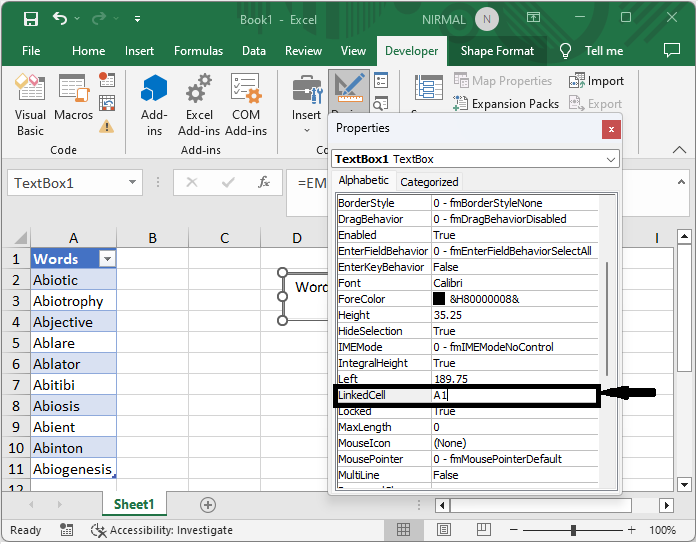Open Excel Add-ins manager
The height and width of the screenshot is (544, 698).
coord(199,106)
